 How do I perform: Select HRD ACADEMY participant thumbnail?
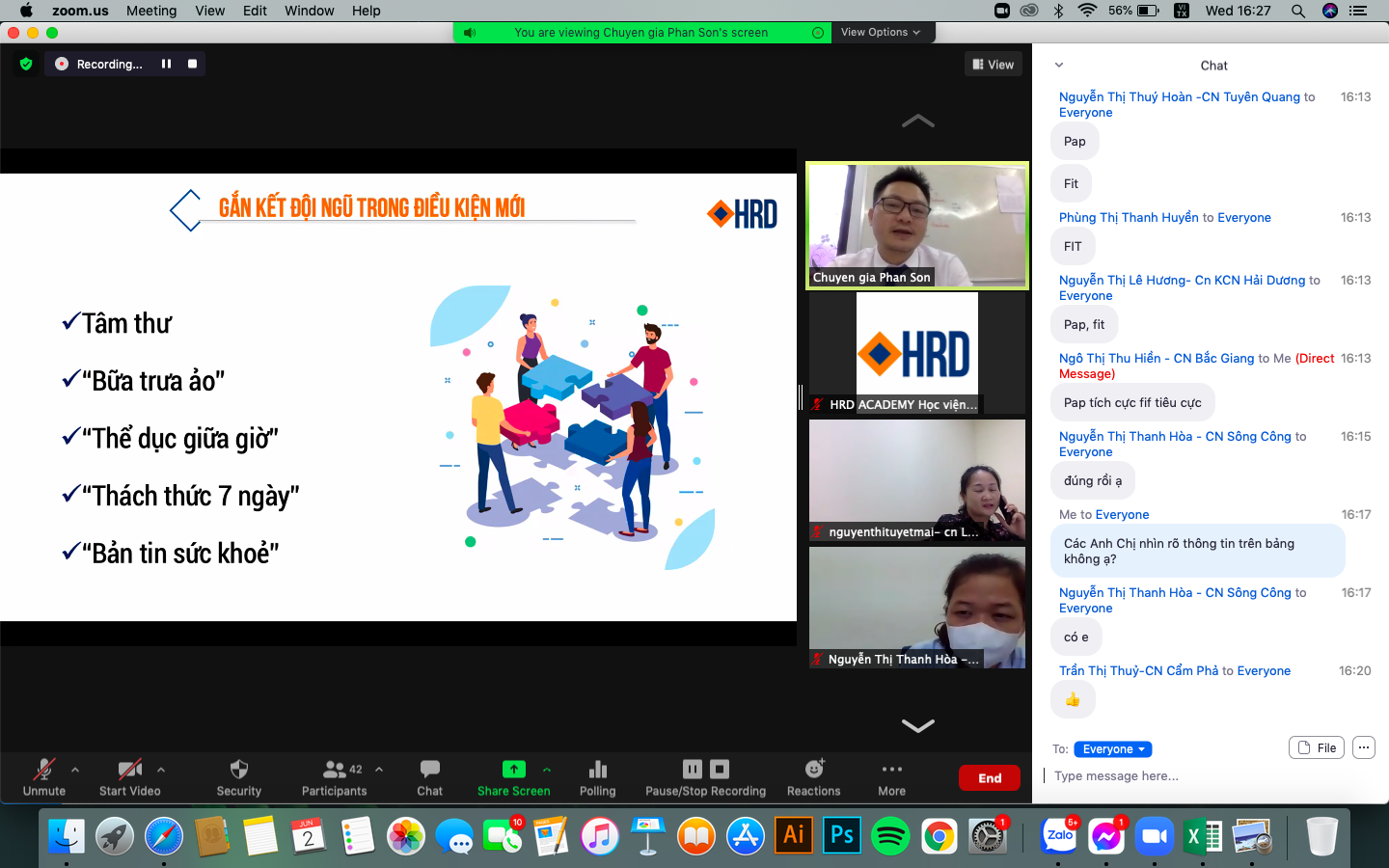click(x=917, y=353)
